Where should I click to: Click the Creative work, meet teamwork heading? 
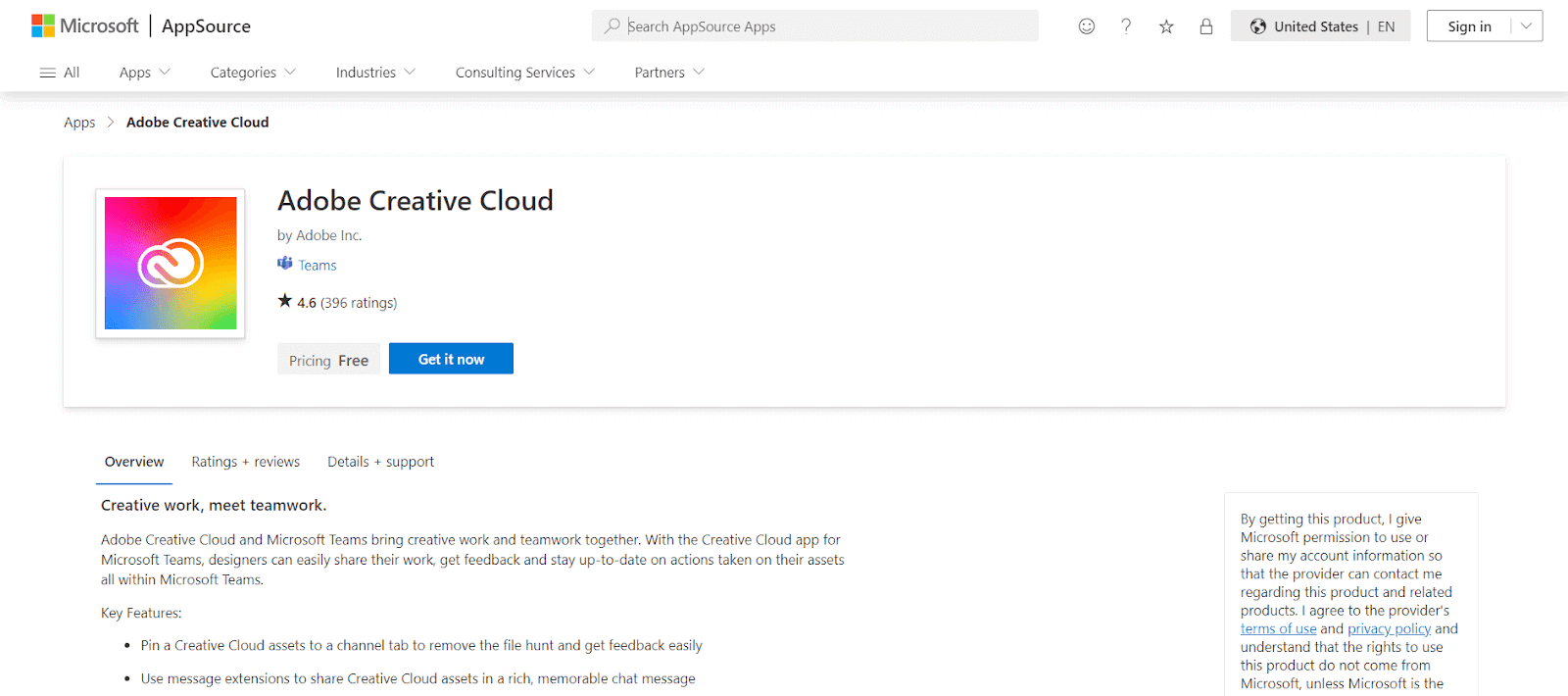click(x=214, y=506)
